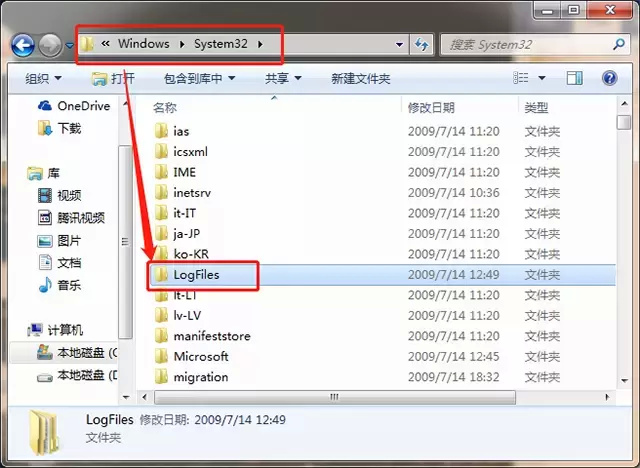This screenshot has width=640, height=468.
Task: Click the search magnifier icon
Action: coord(619,44)
